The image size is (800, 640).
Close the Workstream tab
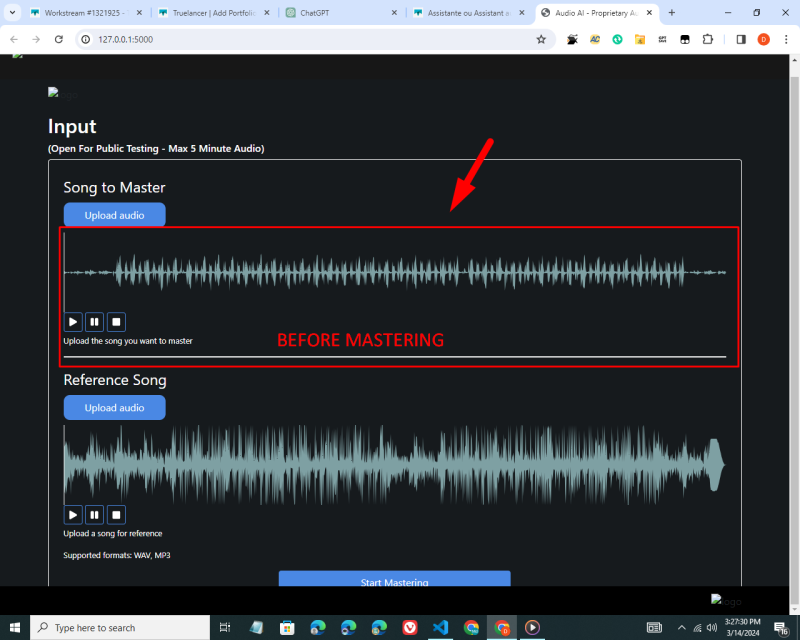pos(139,13)
